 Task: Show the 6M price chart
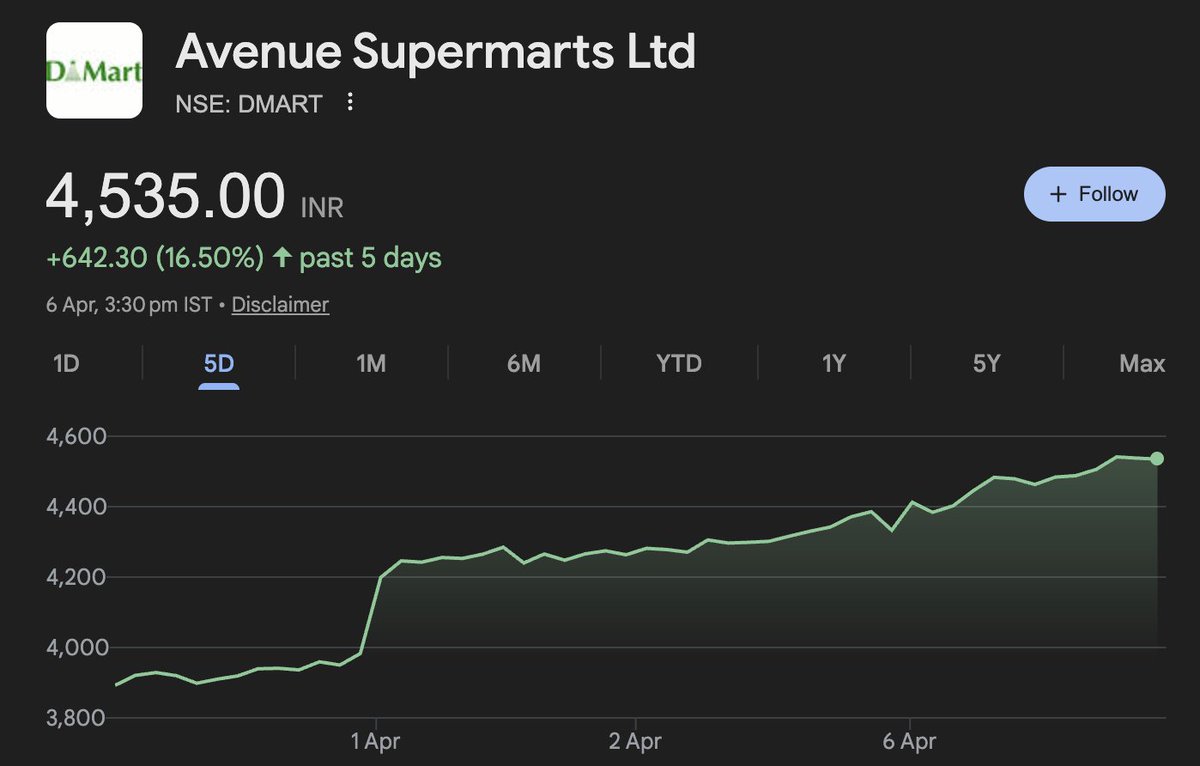(x=523, y=363)
